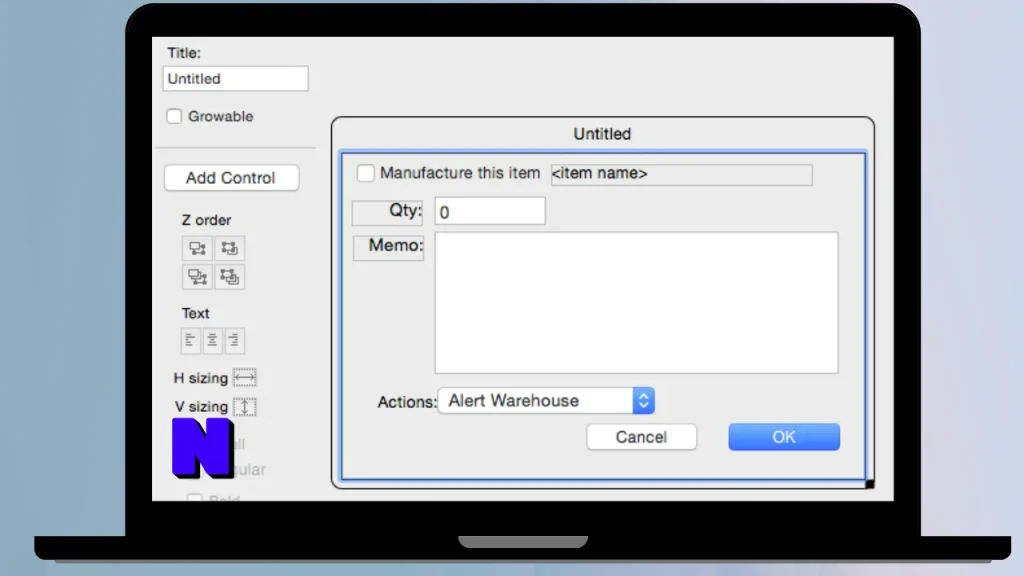Align text center
The image size is (1024, 576).
tap(212, 340)
